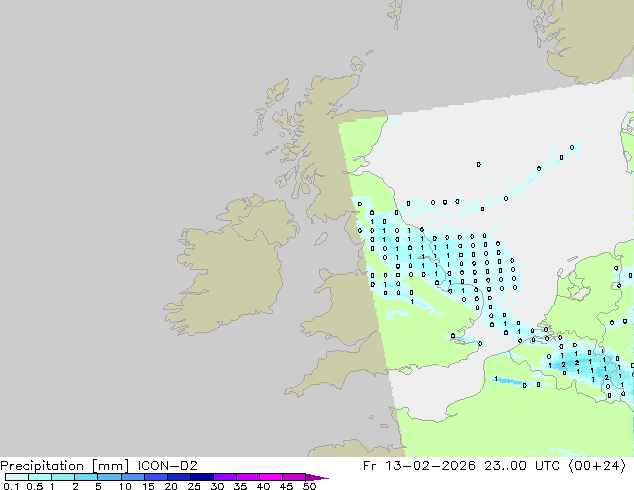Select the 2 to 5 mm legend swatch
Viewport: 634px width, 490px height.
click(86, 478)
